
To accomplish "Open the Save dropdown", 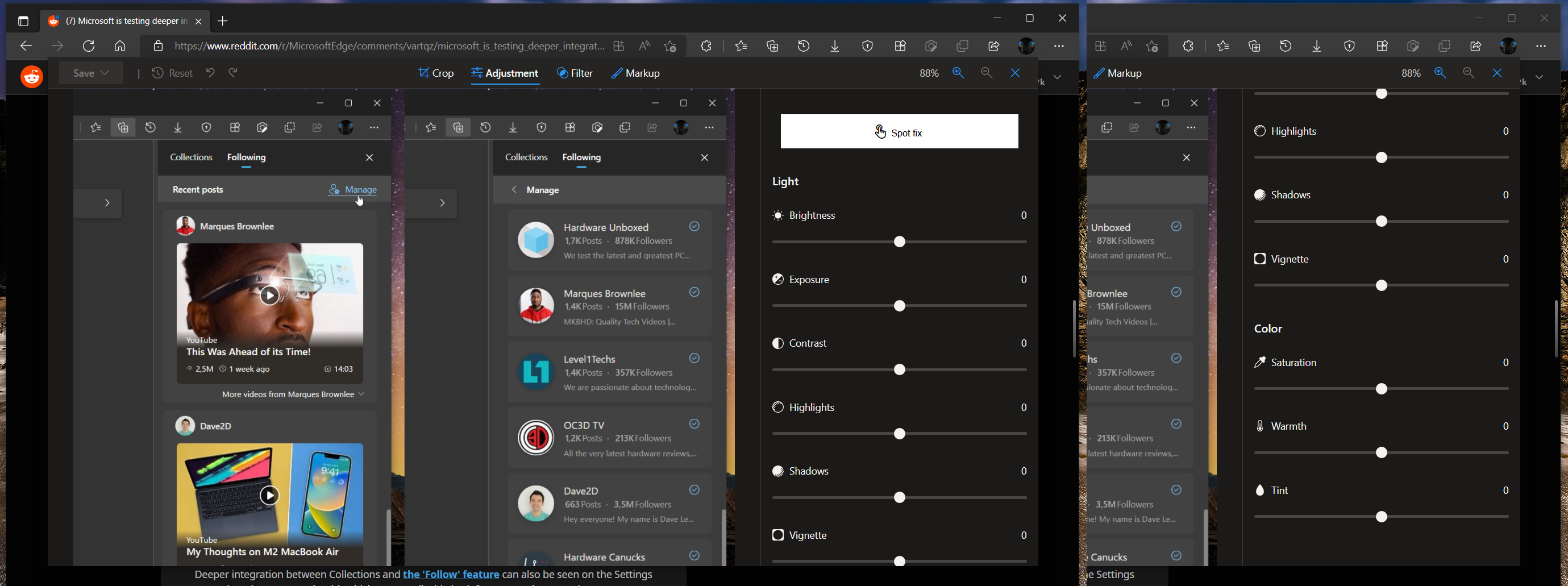I will pos(91,73).
